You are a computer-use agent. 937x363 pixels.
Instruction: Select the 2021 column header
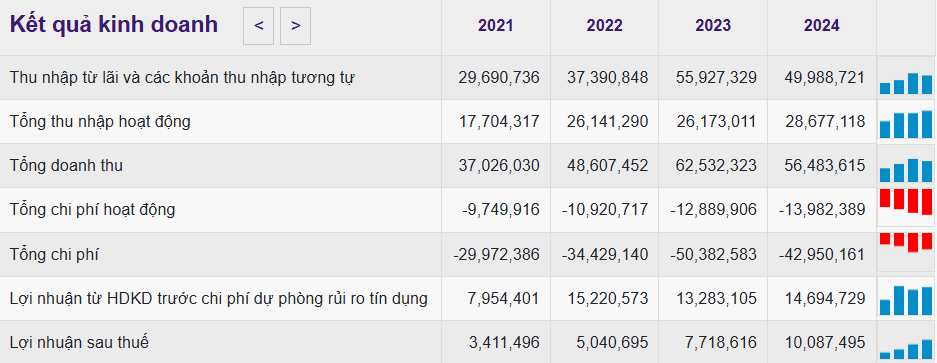click(495, 26)
